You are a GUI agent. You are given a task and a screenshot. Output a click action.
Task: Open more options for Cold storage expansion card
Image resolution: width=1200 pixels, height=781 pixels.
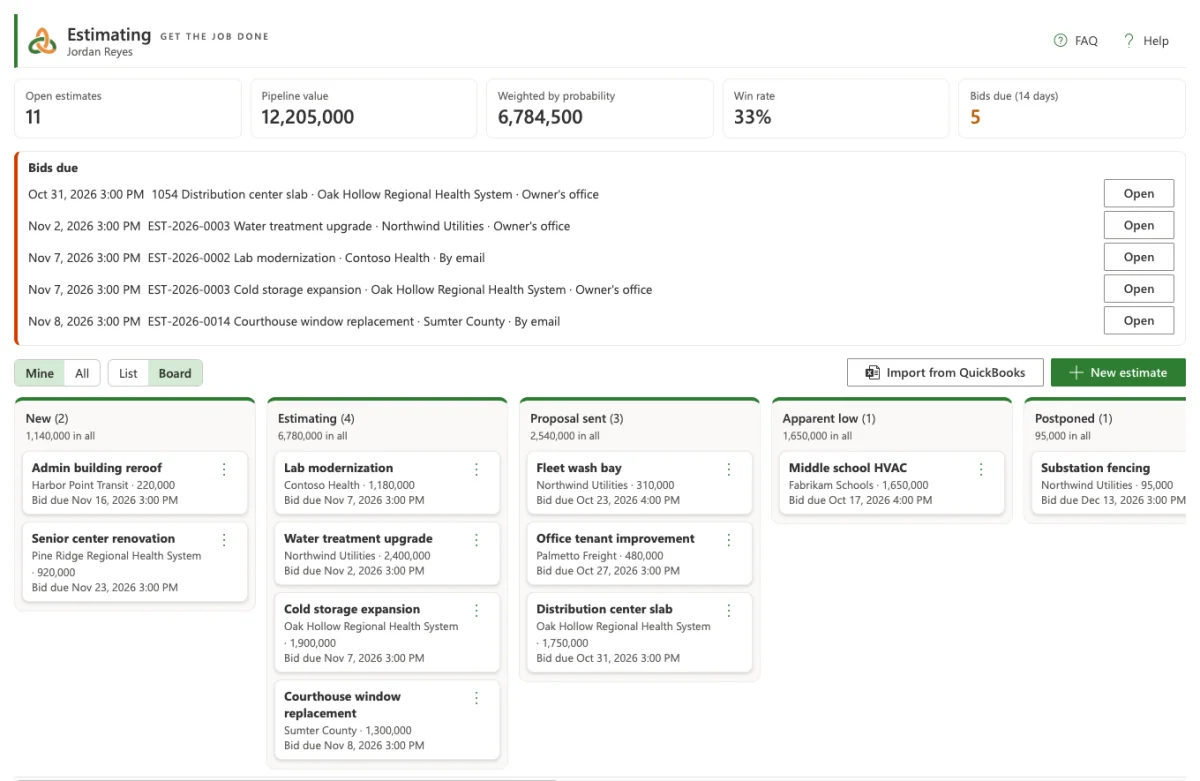tap(476, 610)
